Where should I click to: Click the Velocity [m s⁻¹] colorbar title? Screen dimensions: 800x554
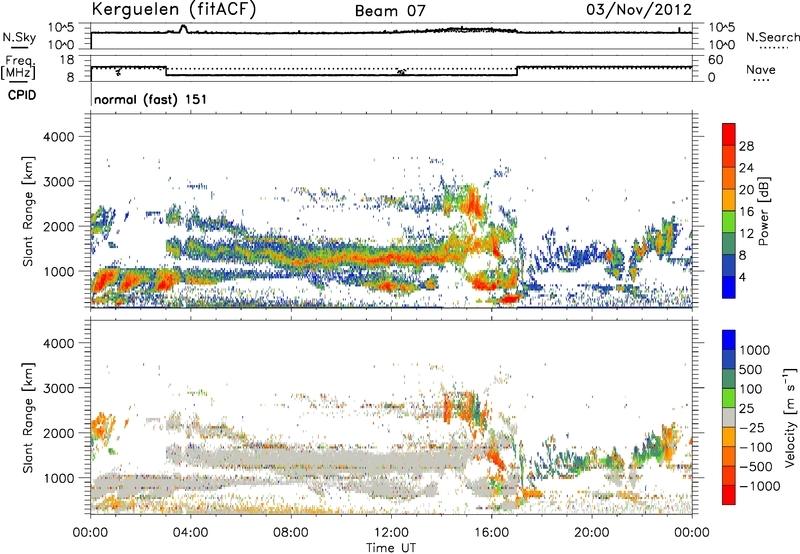790,417
